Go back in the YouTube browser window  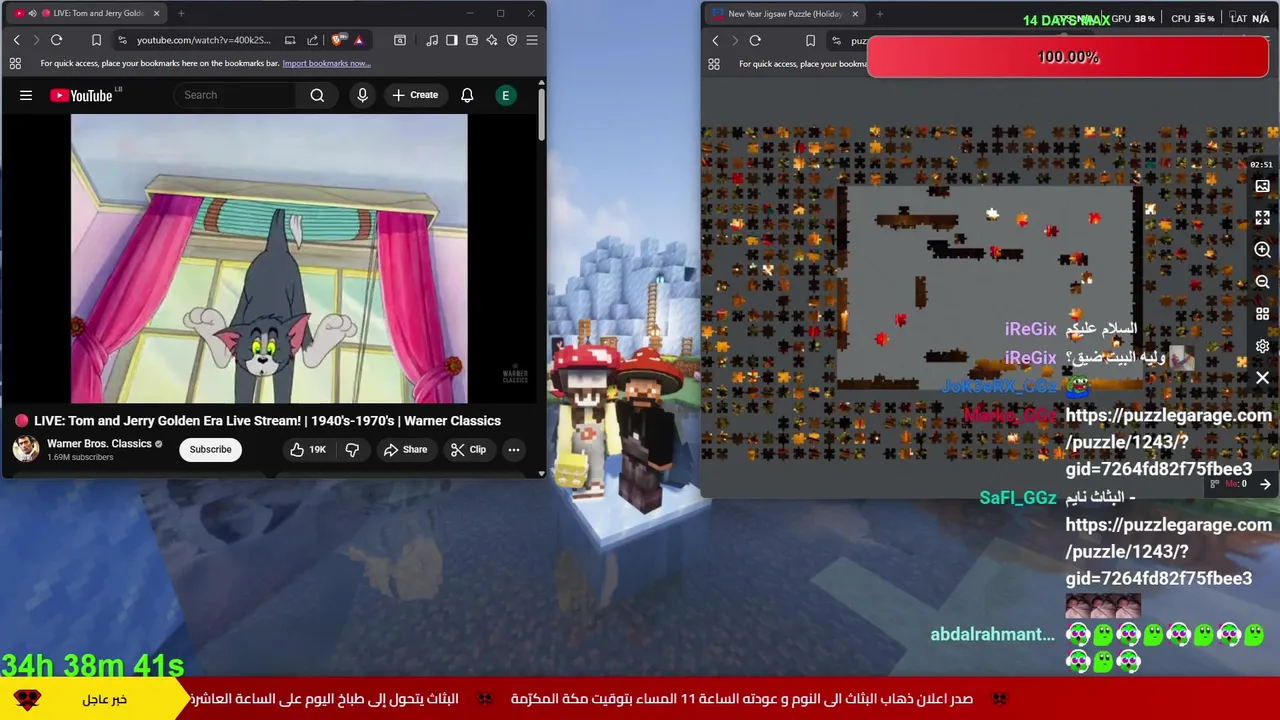coord(16,40)
